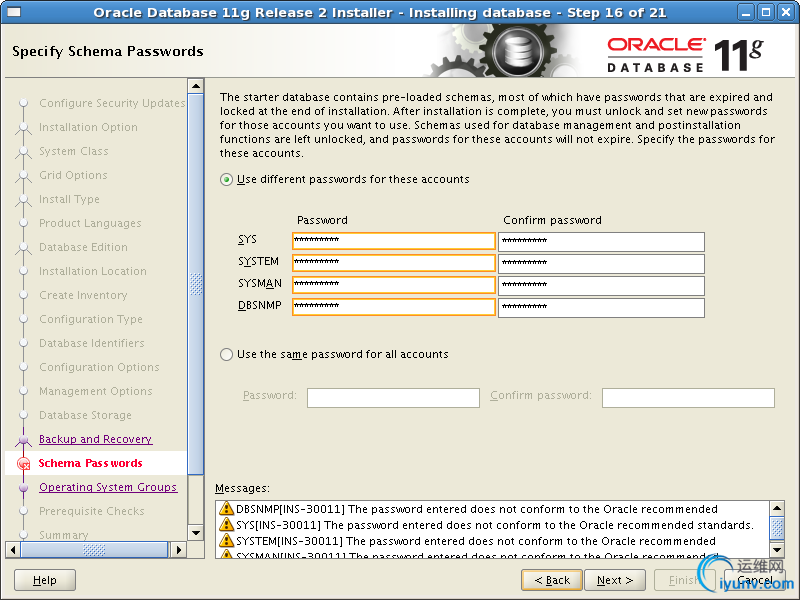Click the SYS confirm password field
Image resolution: width=800 pixels, height=600 pixels.
coord(601,241)
